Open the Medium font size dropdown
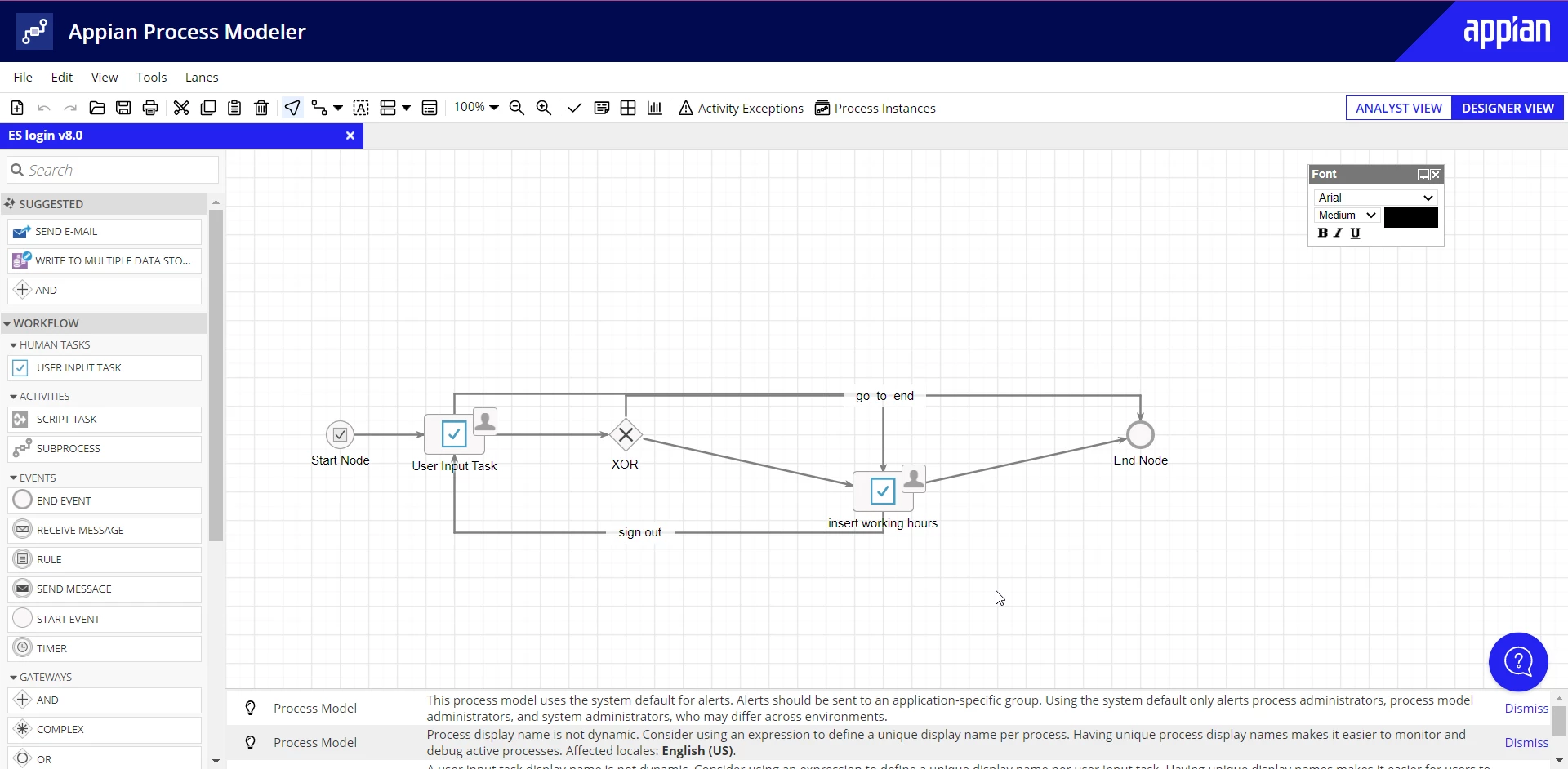1568x769 pixels. 1347,216
